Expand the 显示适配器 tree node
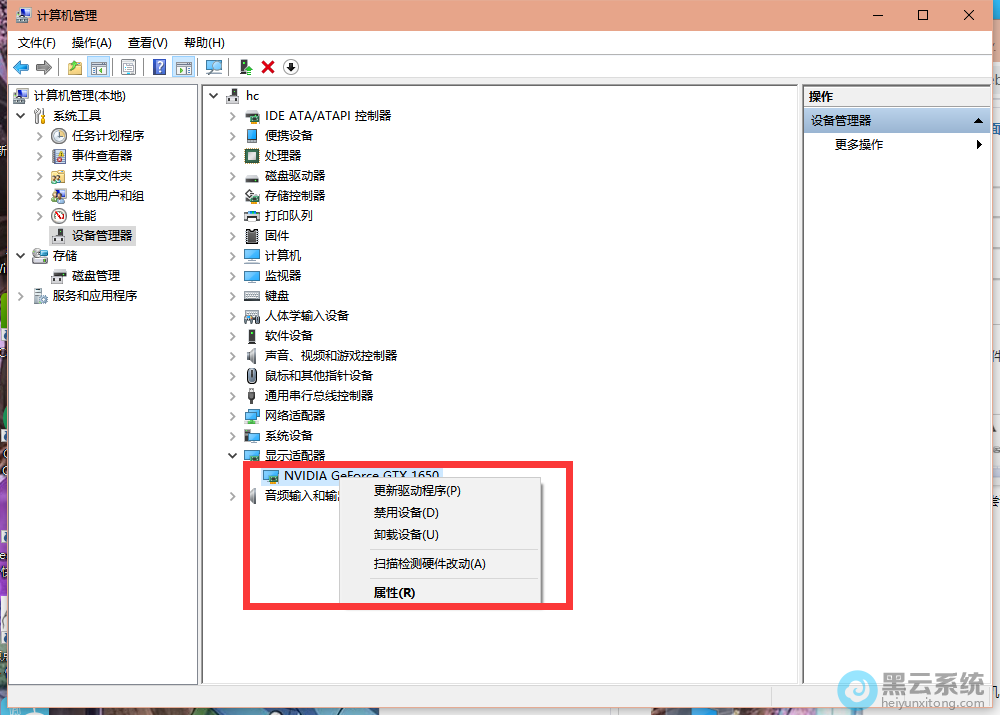Image resolution: width=1000 pixels, height=715 pixels. [x=233, y=455]
